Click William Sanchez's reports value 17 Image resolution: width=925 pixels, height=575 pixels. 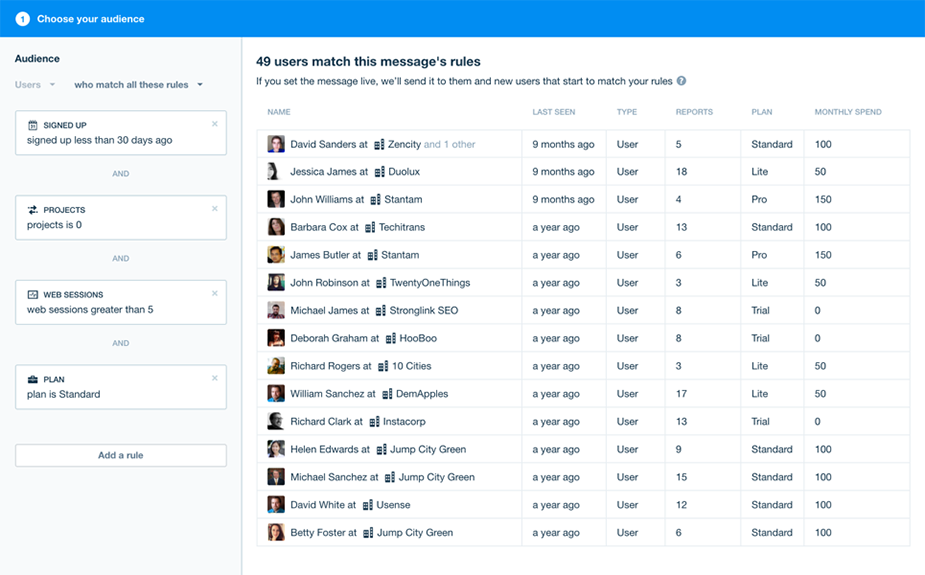pos(681,393)
